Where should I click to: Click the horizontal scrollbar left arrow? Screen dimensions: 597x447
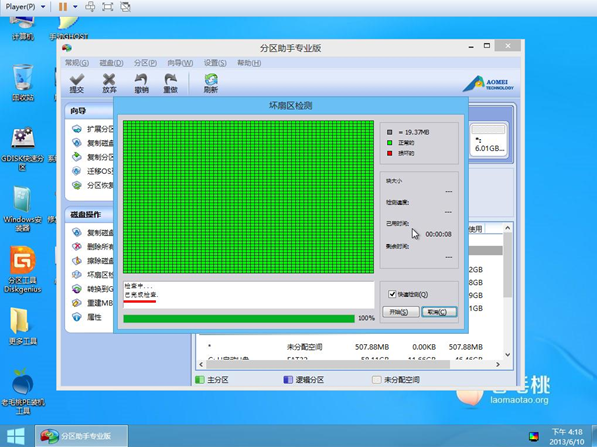click(201, 364)
